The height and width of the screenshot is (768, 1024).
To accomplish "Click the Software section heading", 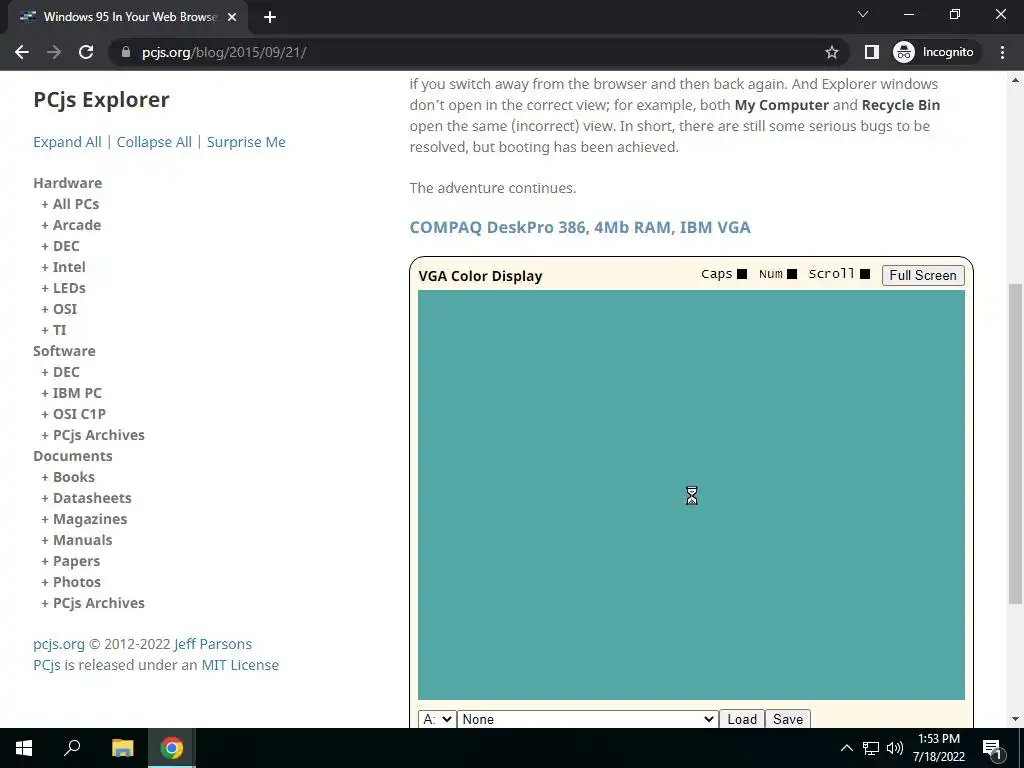I will point(64,351).
